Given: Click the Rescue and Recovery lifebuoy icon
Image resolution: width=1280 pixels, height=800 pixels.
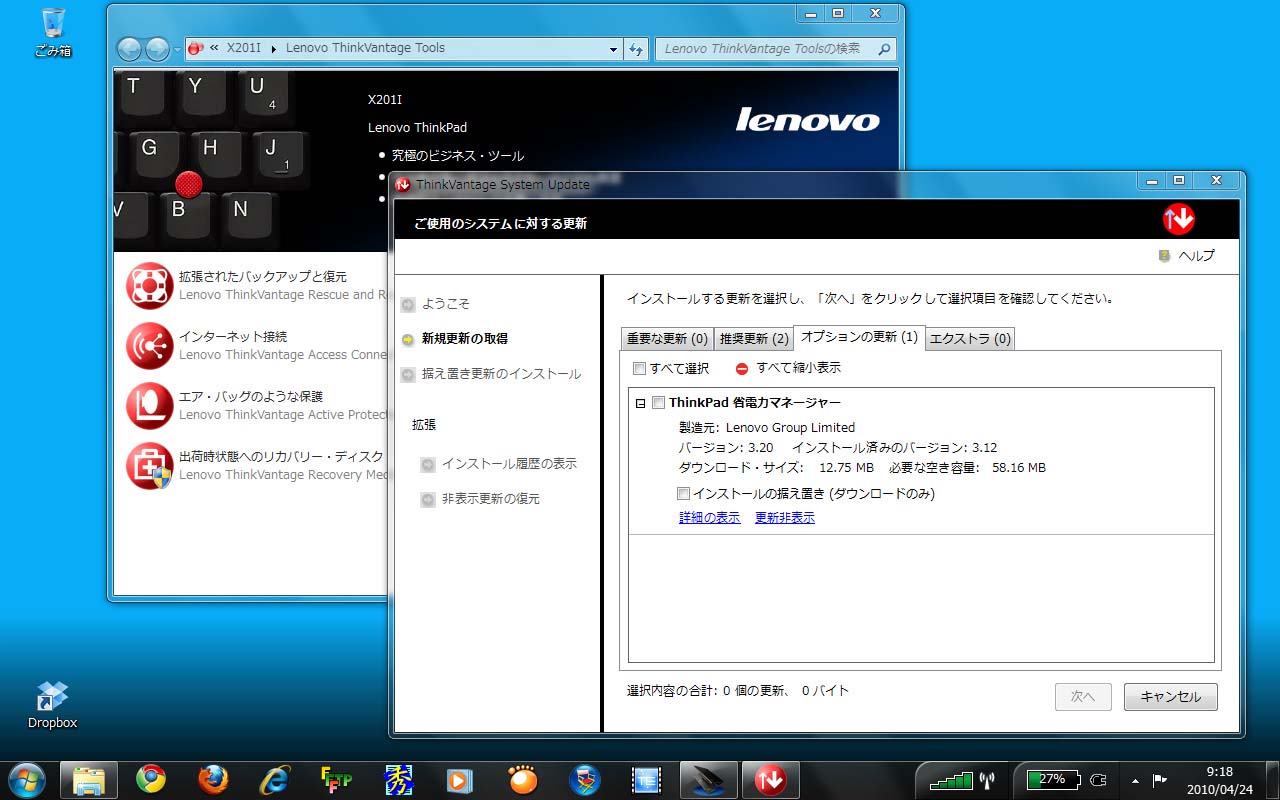Looking at the screenshot, I should pyautogui.click(x=150, y=285).
